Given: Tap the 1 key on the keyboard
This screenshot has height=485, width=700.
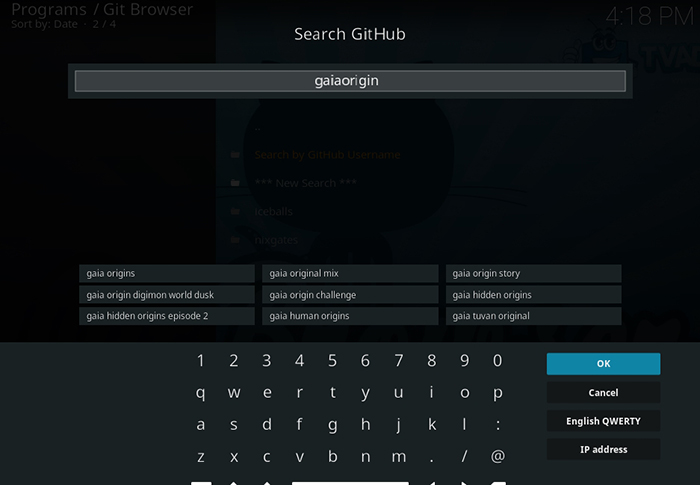Looking at the screenshot, I should coord(200,360).
